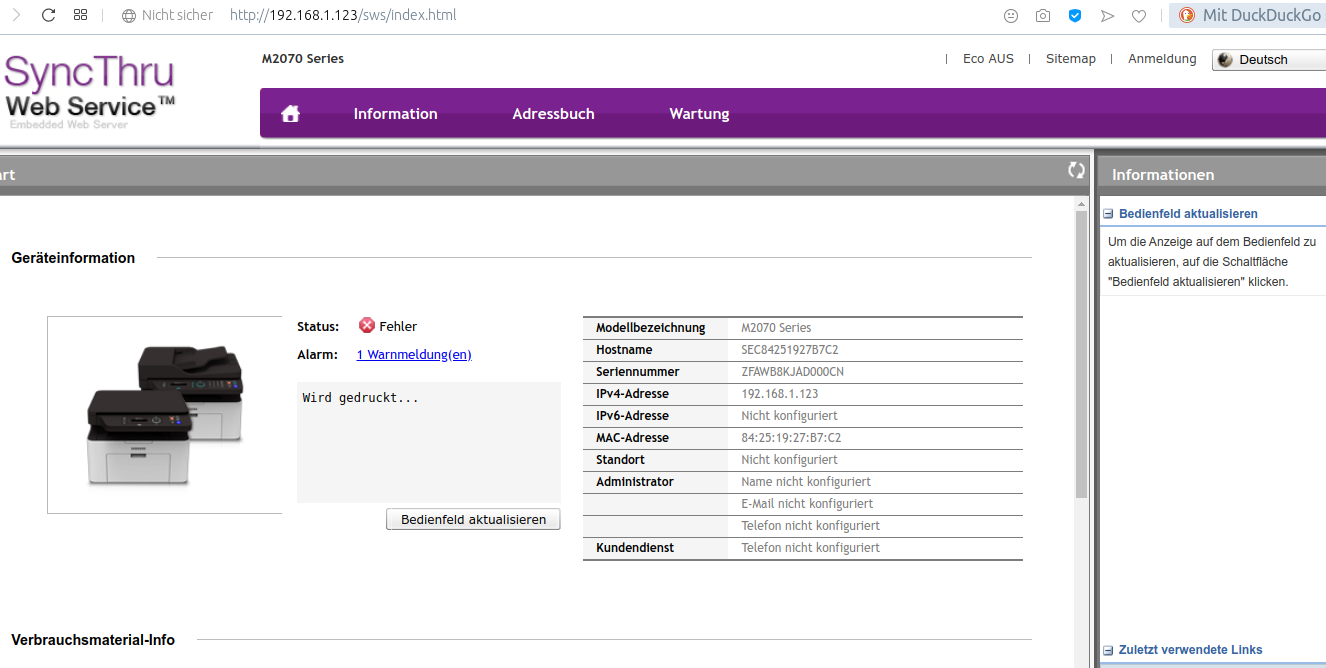The height and width of the screenshot is (668, 1326).
Task: Click the smiley icon in the address bar
Action: [1011, 15]
